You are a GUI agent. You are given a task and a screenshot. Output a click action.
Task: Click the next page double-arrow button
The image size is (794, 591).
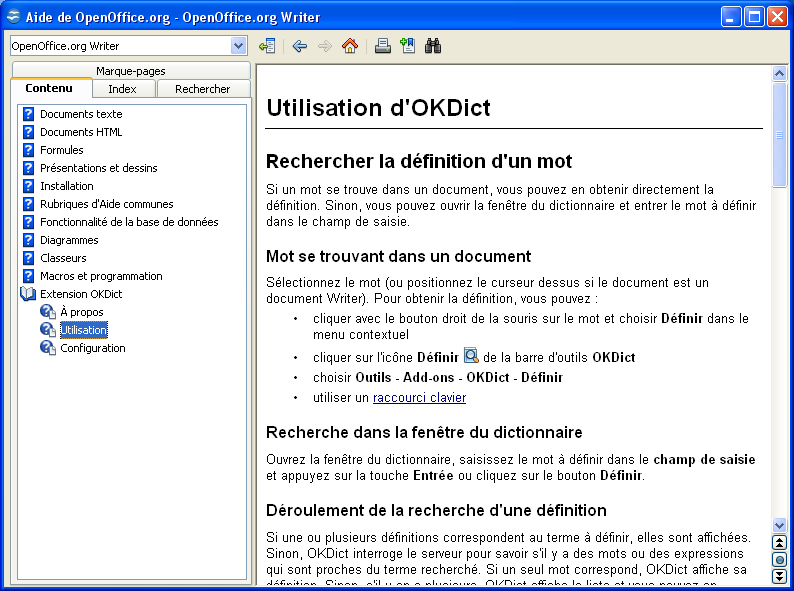coord(779,576)
